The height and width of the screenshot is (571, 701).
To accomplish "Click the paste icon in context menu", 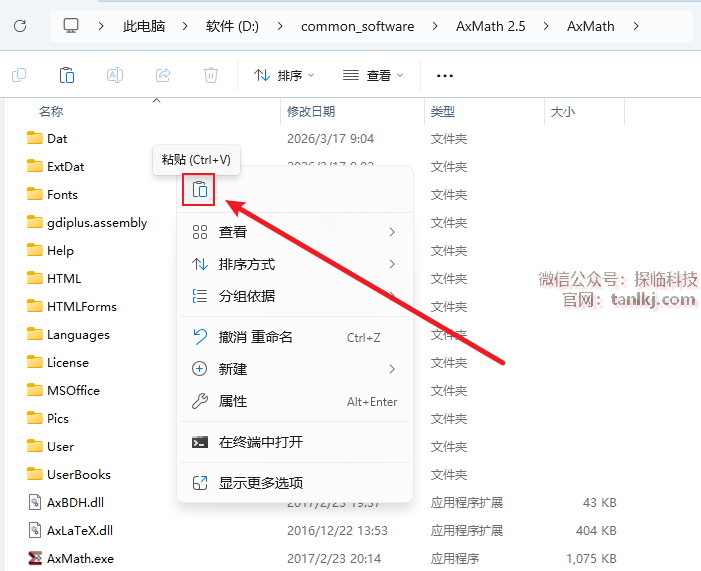I will pos(199,190).
